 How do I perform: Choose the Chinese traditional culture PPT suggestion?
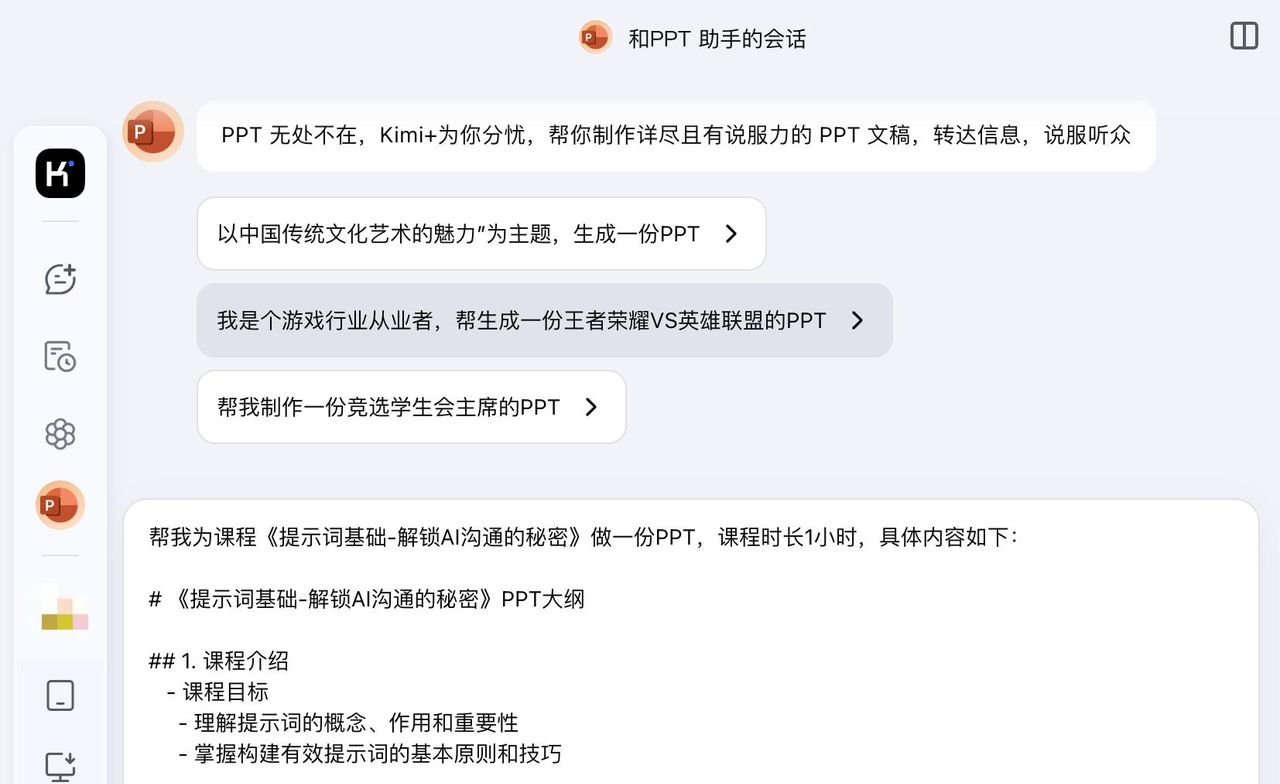click(459, 234)
